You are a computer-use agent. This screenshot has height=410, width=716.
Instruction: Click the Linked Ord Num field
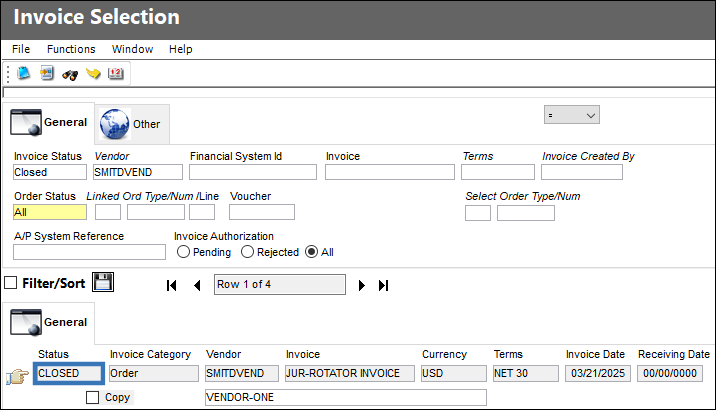(156, 212)
